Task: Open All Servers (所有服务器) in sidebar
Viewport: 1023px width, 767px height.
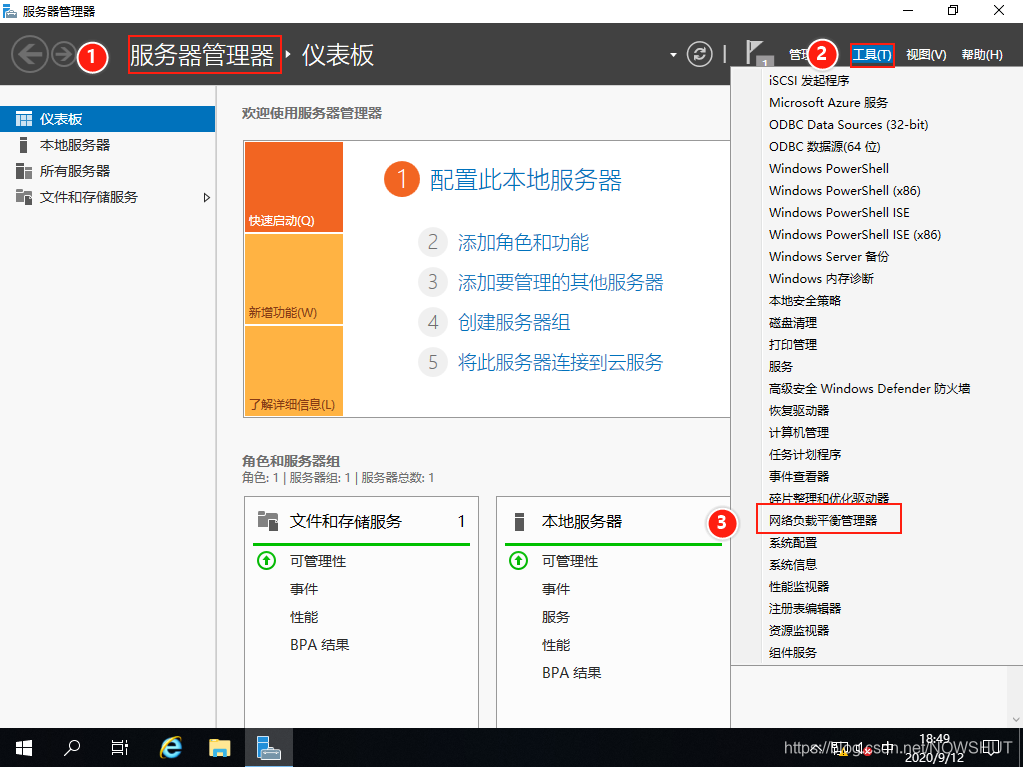Action: [x=74, y=171]
